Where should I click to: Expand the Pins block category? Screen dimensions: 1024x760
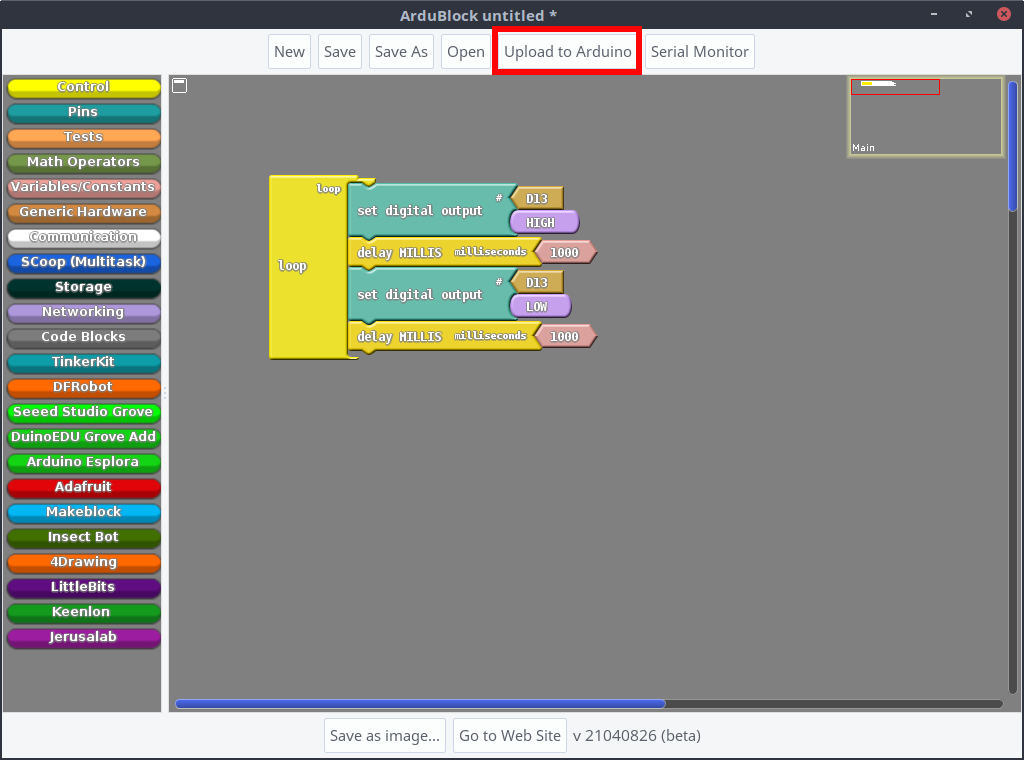(84, 112)
